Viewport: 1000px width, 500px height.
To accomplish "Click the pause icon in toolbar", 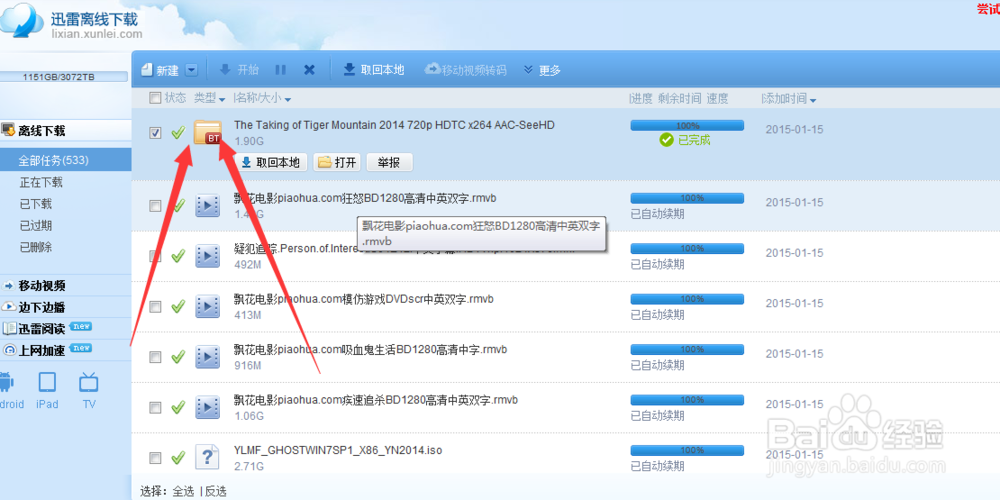I will pyautogui.click(x=281, y=70).
